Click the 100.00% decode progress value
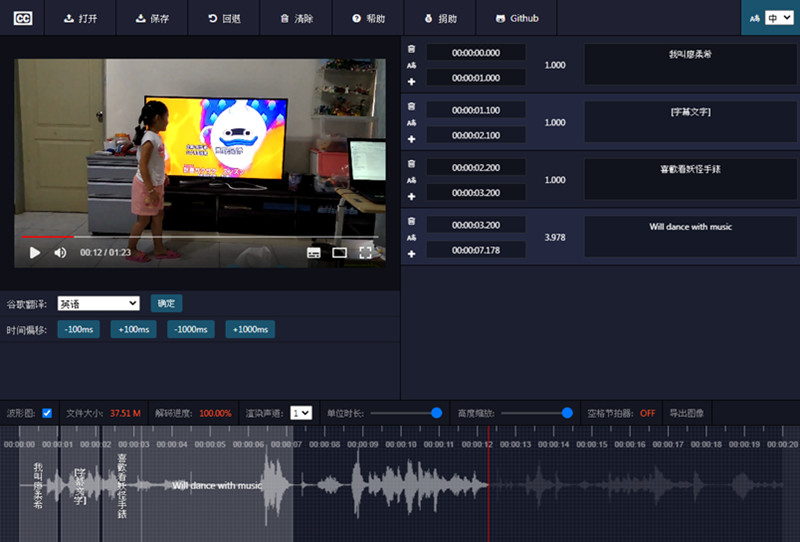Screen dimensions: 800x542 pos(215,413)
